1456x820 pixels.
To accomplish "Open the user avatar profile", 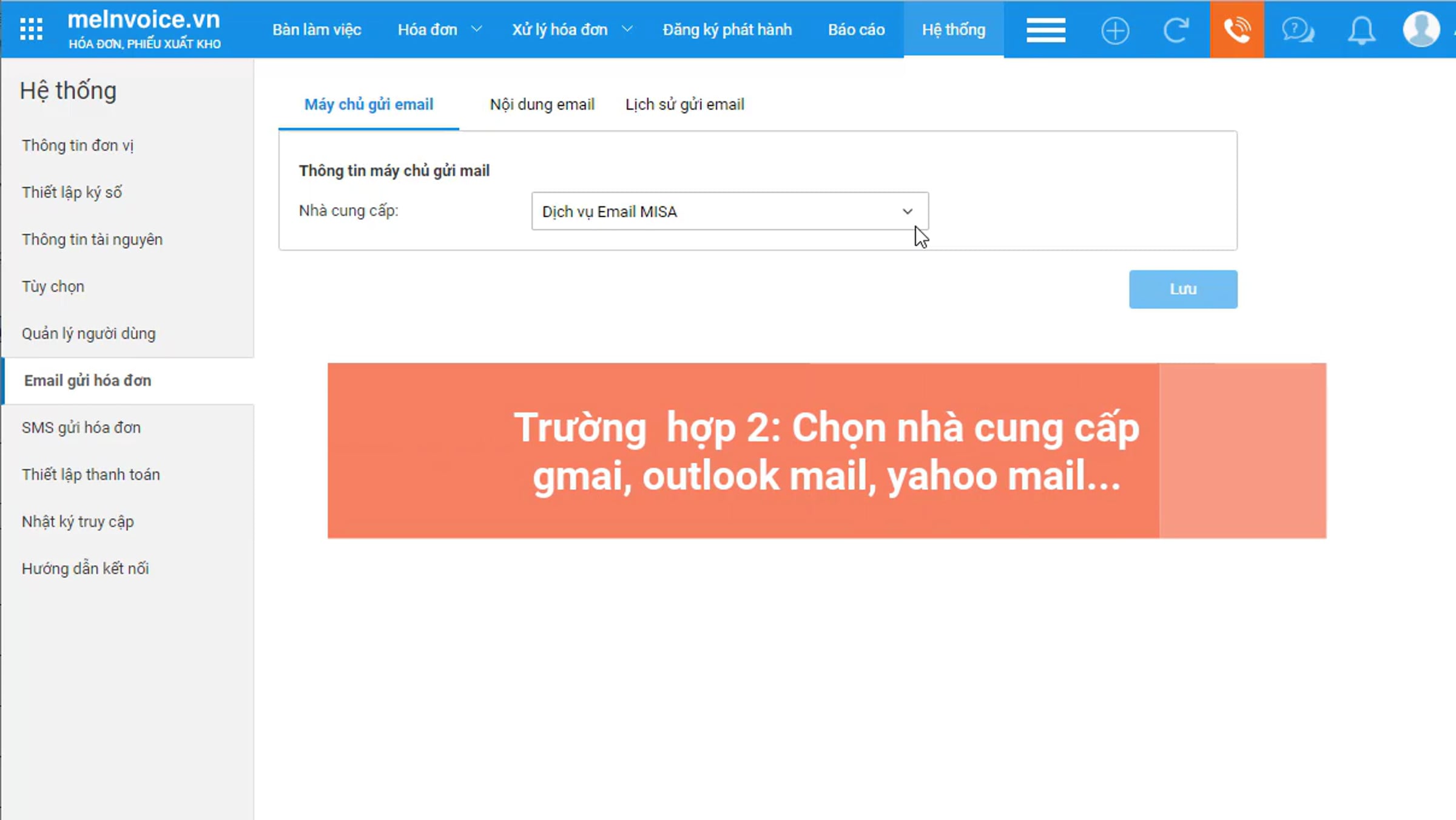I will (1421, 29).
